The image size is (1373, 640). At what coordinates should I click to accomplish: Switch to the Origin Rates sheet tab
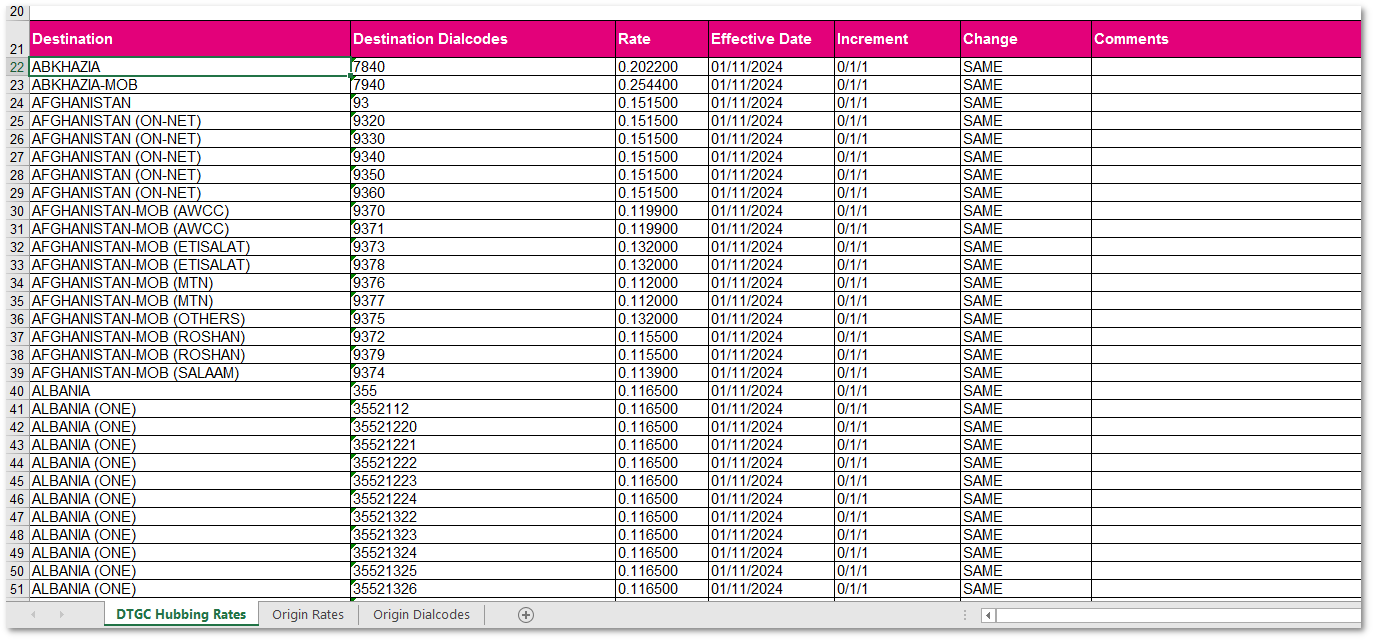[x=308, y=615]
